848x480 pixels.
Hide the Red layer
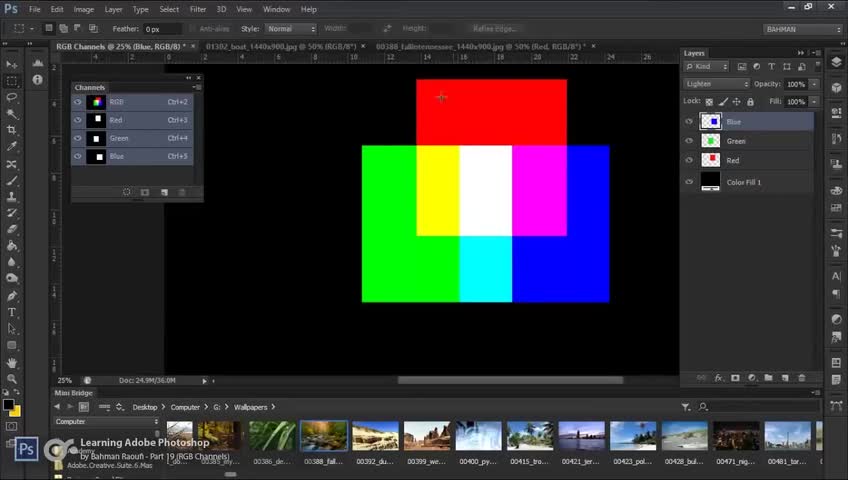tap(689, 161)
